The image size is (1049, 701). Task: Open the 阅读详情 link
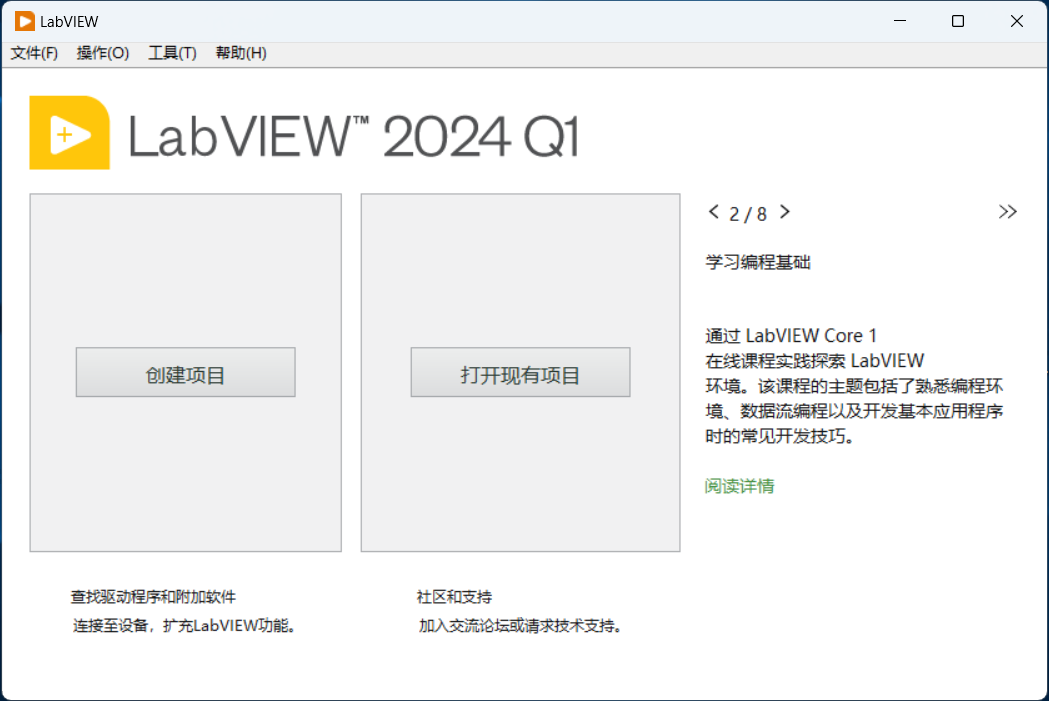click(x=739, y=486)
